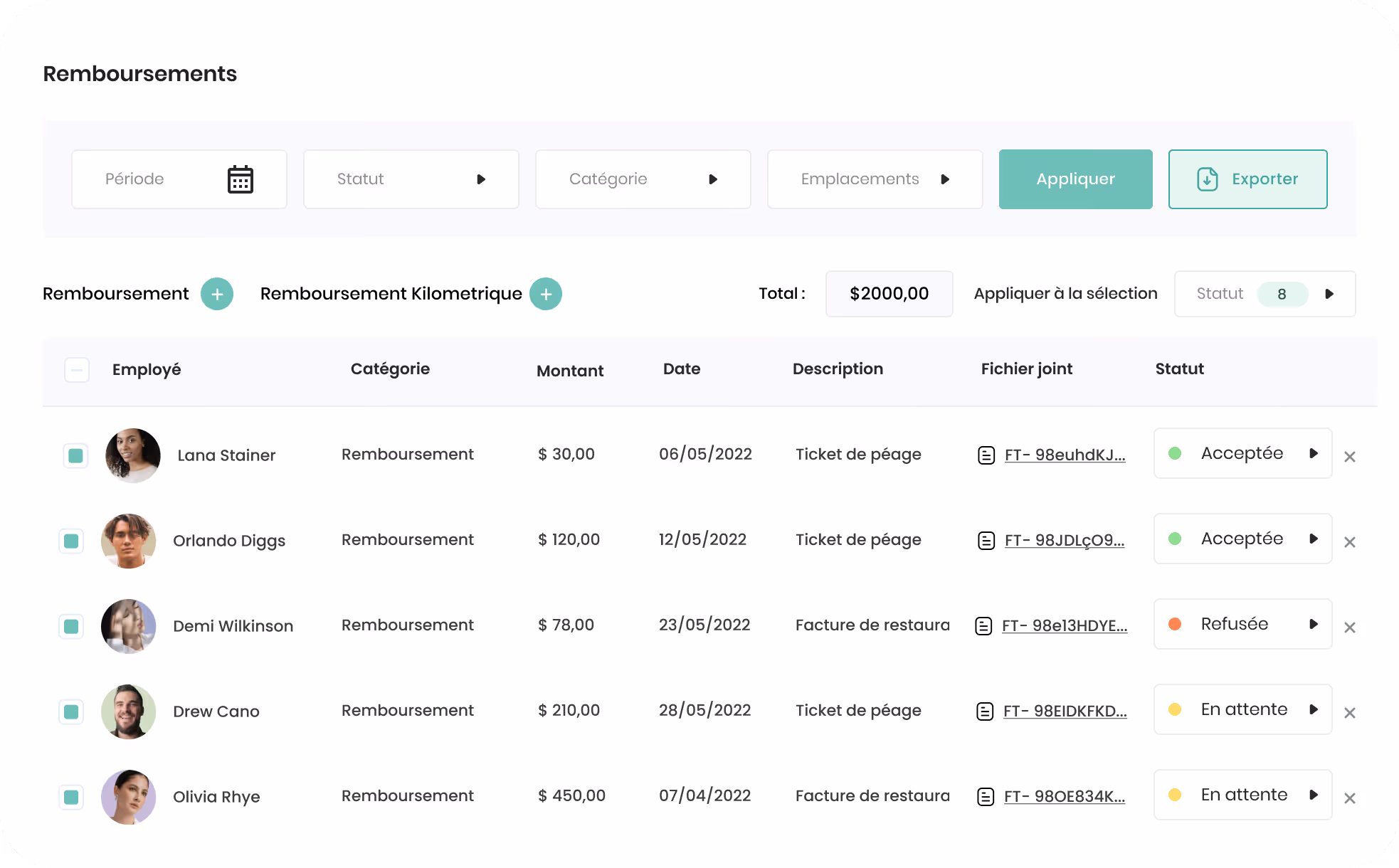Click Olivia Rhye's profile picture
This screenshot has height=868, width=1399.
129,797
